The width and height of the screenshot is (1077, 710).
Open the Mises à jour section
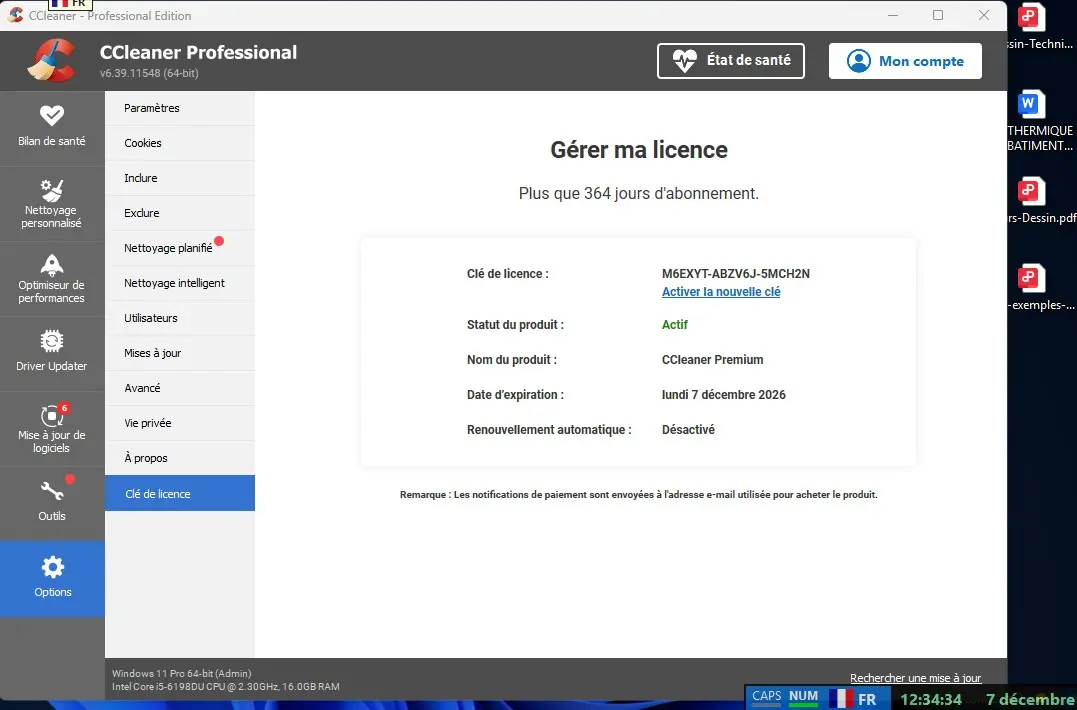click(180, 353)
